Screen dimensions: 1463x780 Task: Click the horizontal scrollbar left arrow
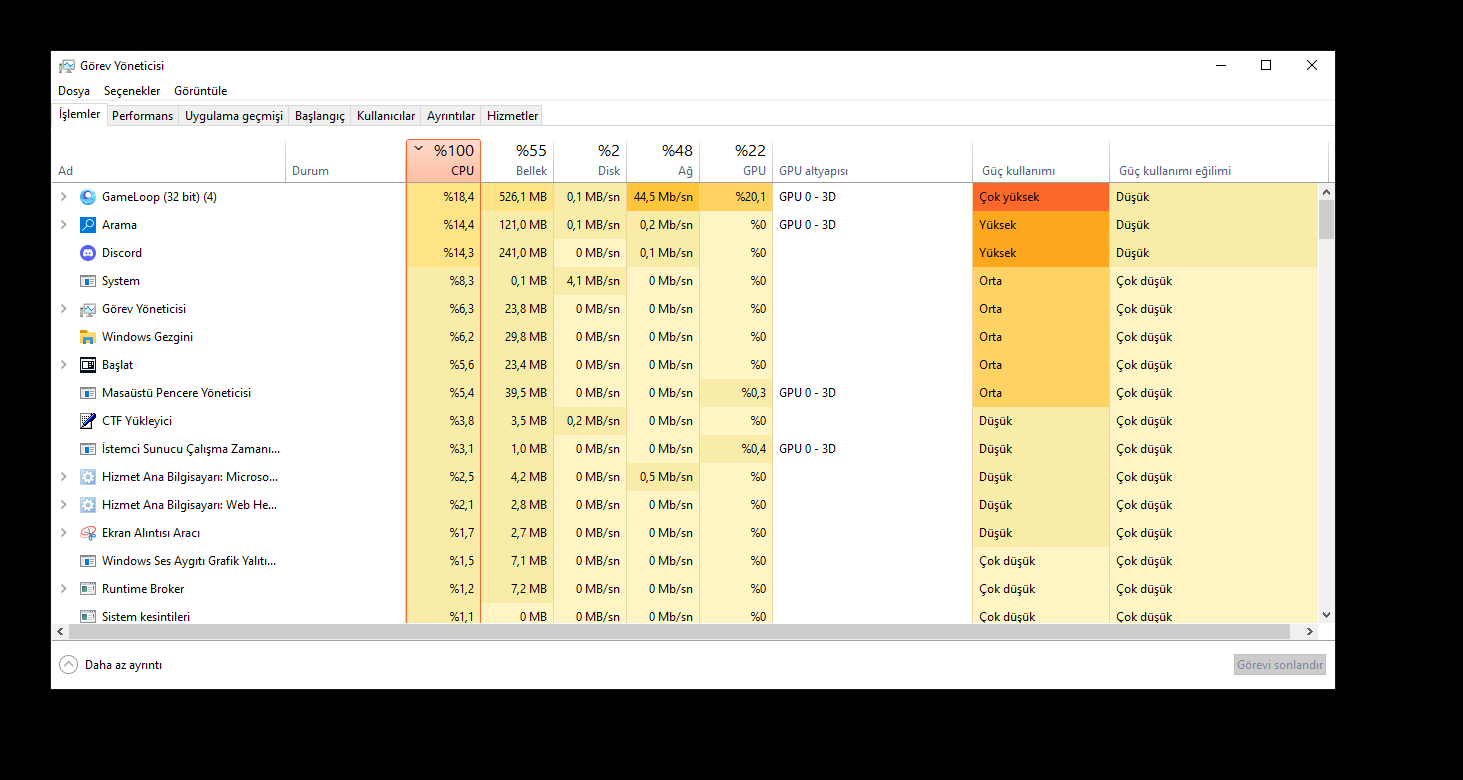60,632
